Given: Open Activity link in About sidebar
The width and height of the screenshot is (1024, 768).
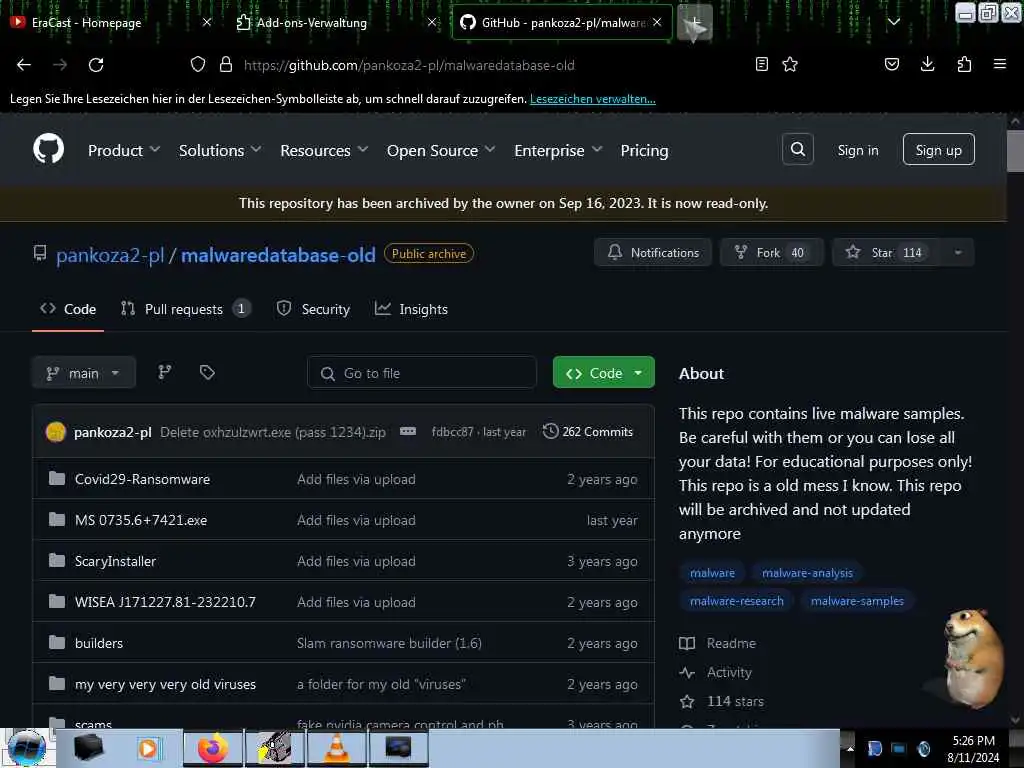Looking at the screenshot, I should 716,672.
